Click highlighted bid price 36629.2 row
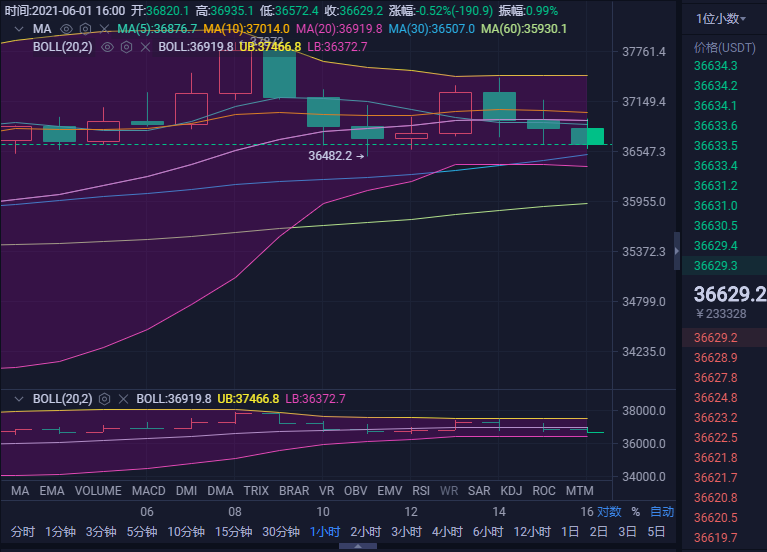The width and height of the screenshot is (767, 552). pos(724,338)
